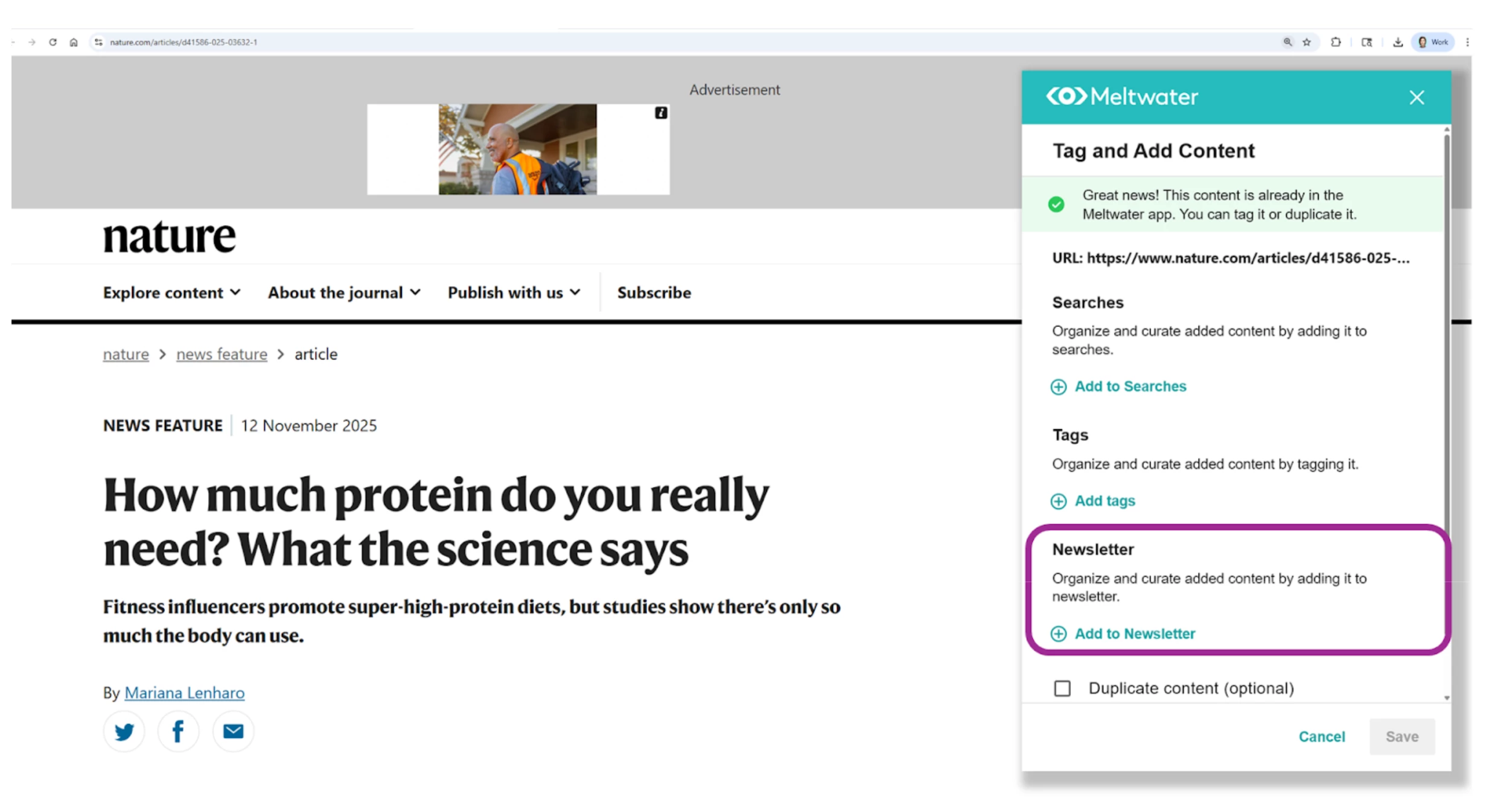Share article via Facebook icon
The width and height of the screenshot is (1486, 812).
click(x=178, y=732)
